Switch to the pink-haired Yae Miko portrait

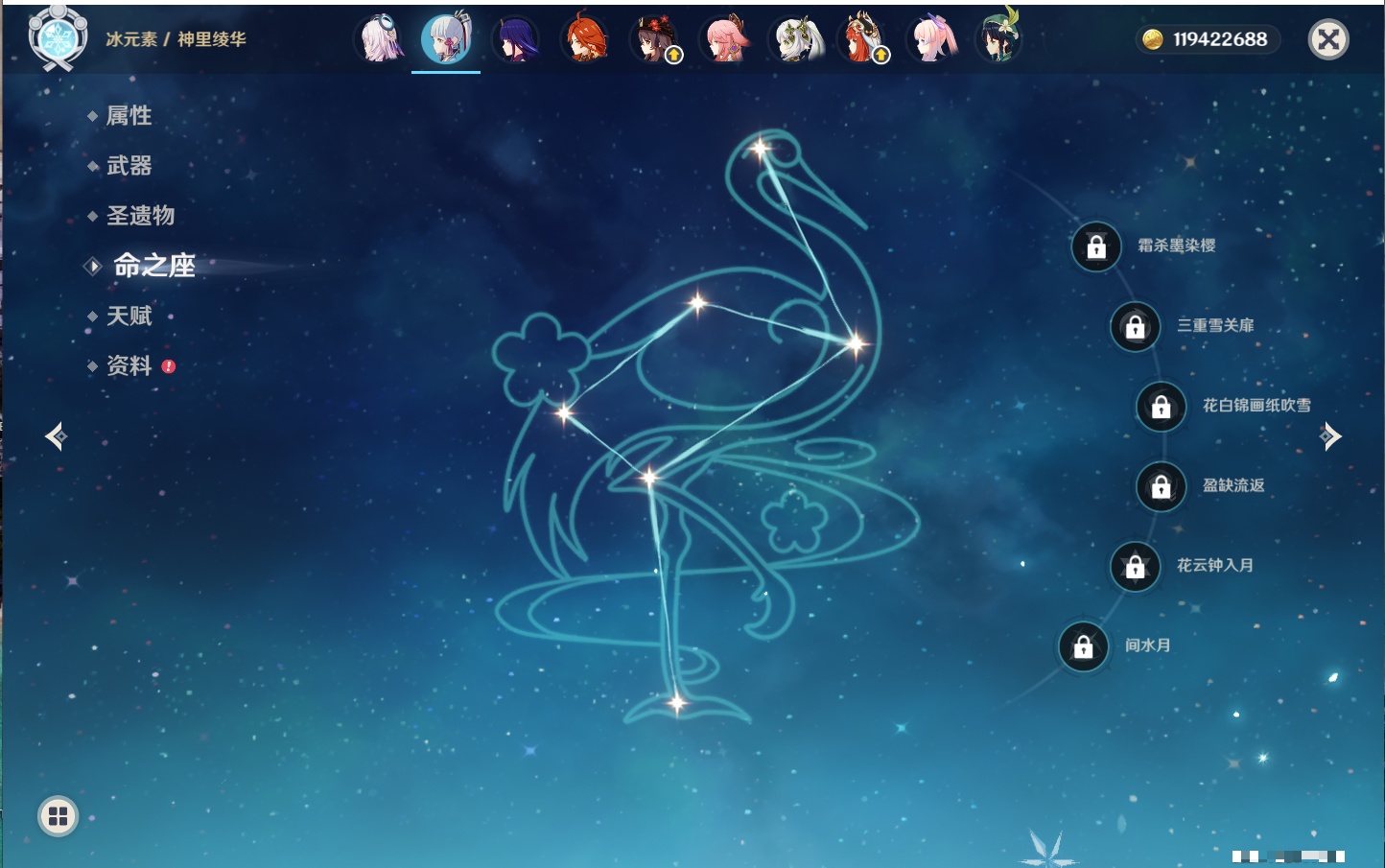(724, 39)
